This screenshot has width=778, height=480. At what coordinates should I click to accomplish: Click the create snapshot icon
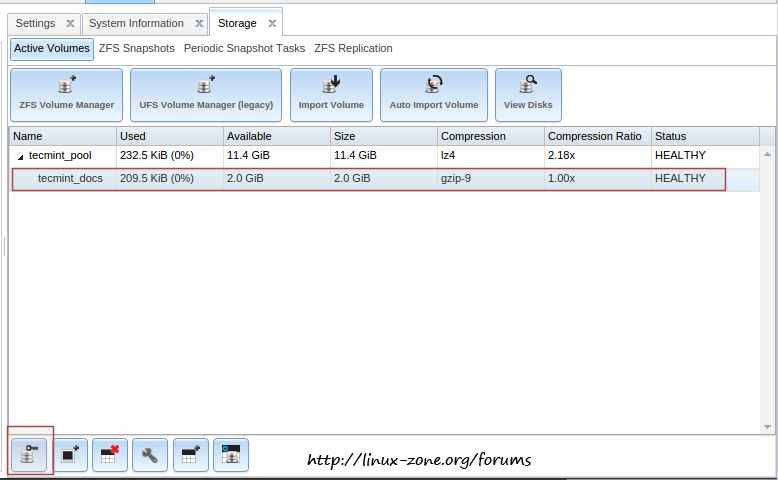[x=70, y=455]
